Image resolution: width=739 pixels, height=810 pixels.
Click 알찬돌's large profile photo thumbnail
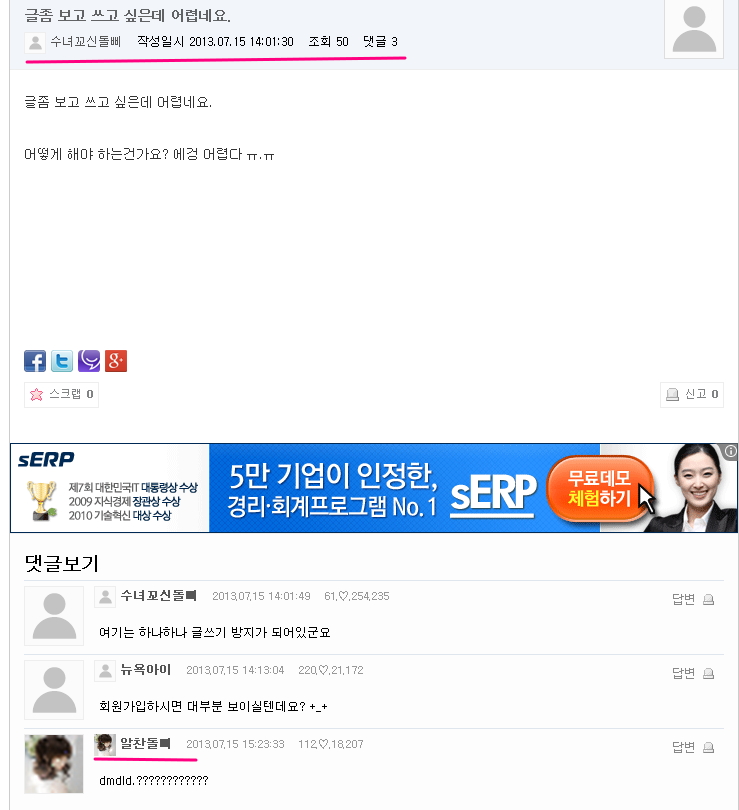54,764
